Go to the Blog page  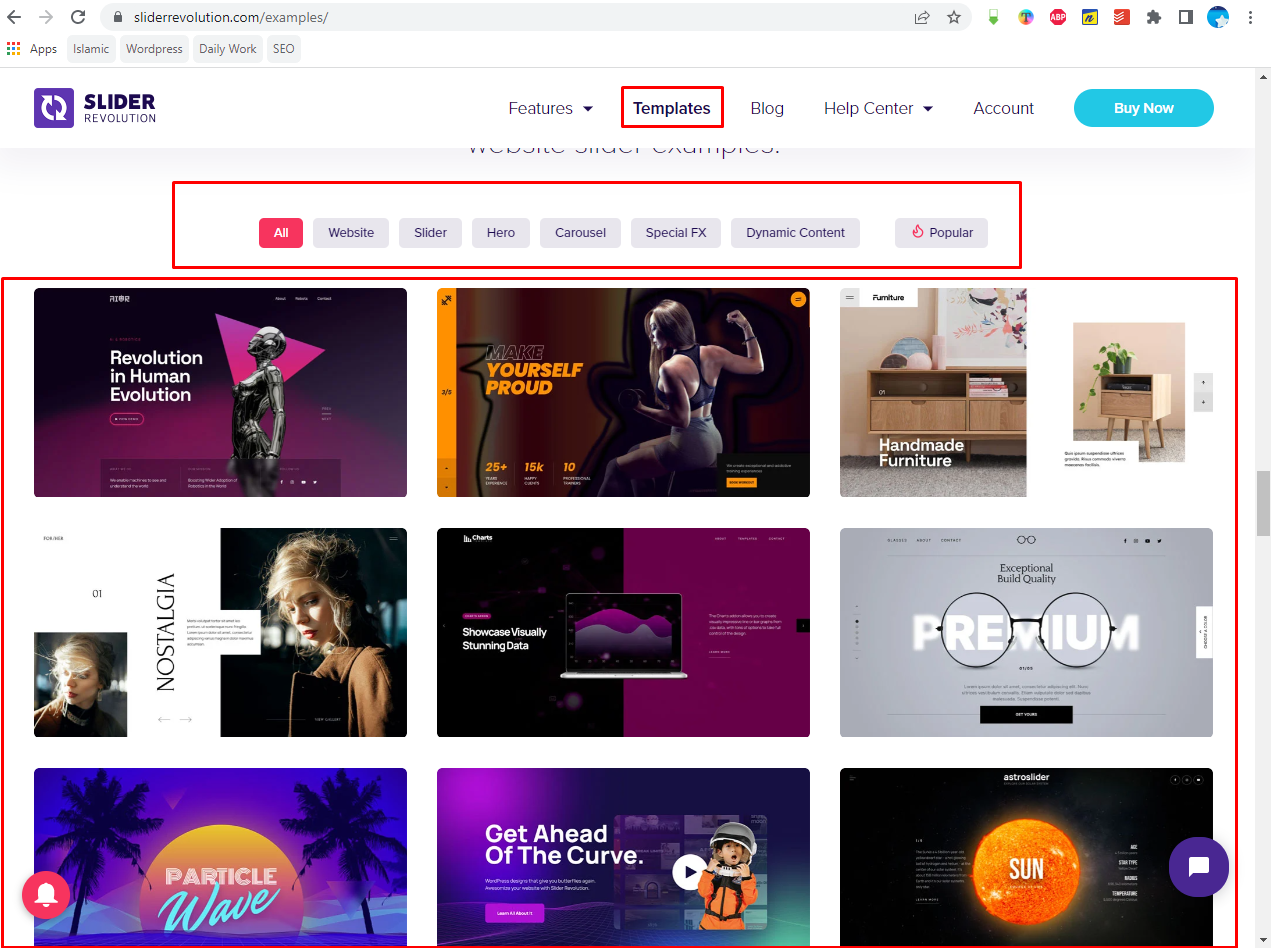(x=767, y=108)
